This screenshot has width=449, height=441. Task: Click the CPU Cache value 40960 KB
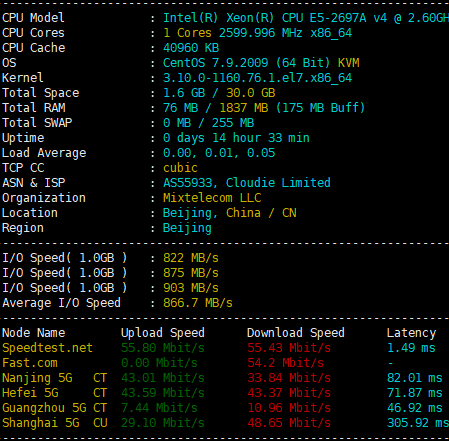pyautogui.click(x=191, y=48)
